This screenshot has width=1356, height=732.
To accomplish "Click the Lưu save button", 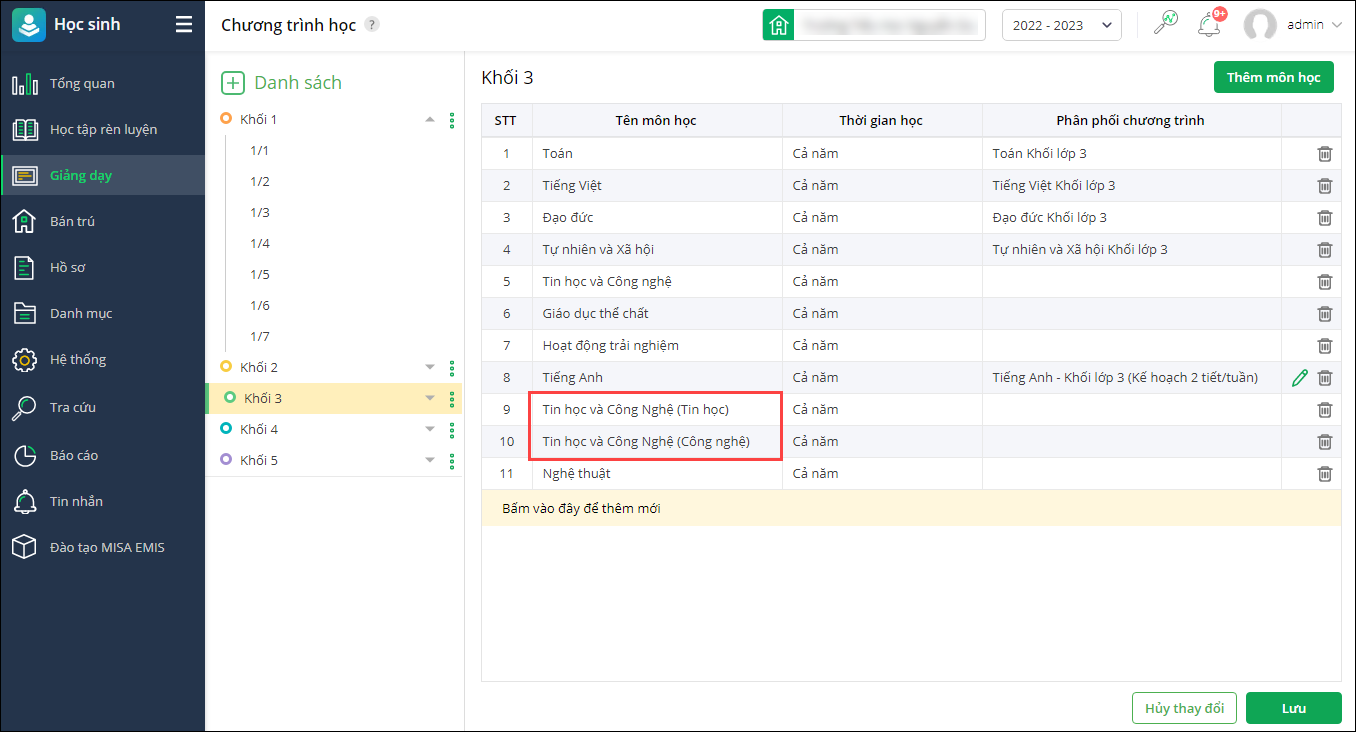I will click(1293, 708).
